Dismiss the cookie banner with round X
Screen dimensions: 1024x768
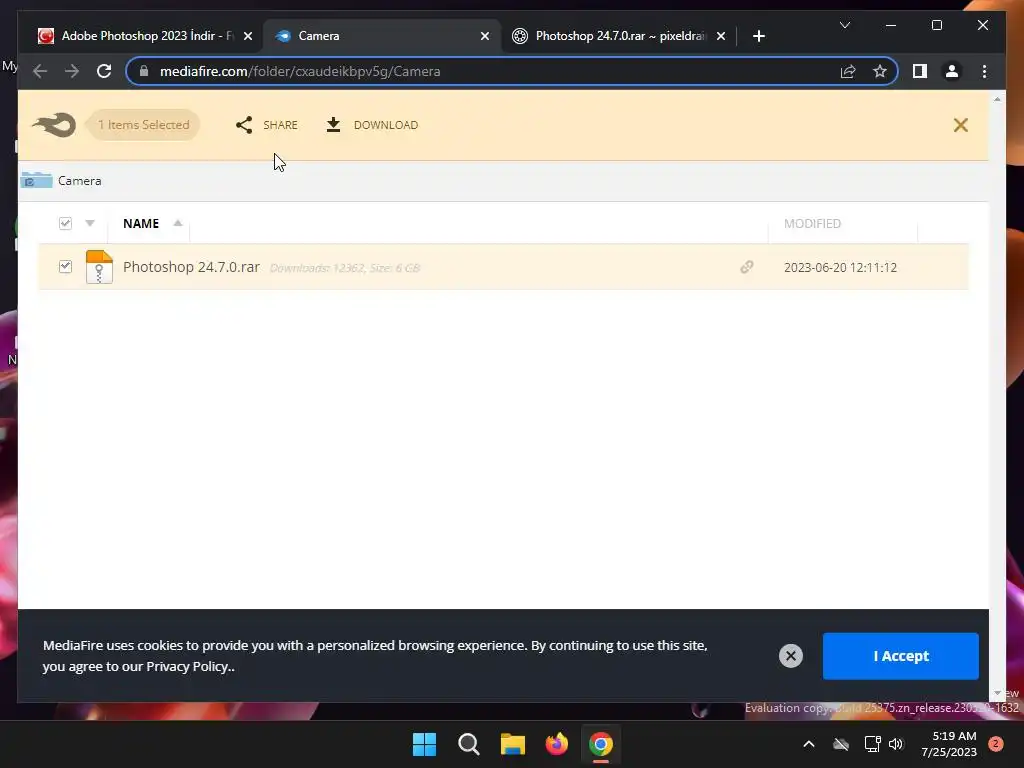tap(790, 656)
